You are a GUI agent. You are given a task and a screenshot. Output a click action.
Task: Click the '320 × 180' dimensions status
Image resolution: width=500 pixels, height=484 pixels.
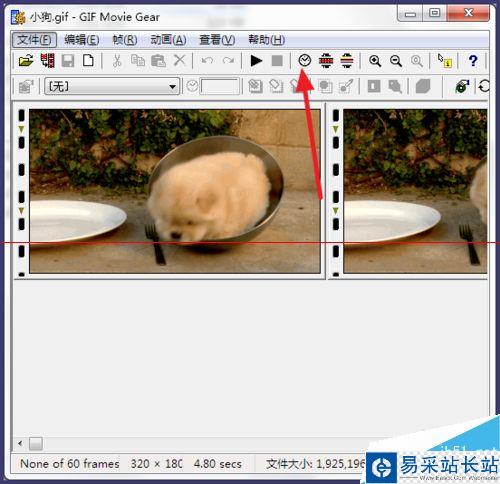[x=156, y=464]
